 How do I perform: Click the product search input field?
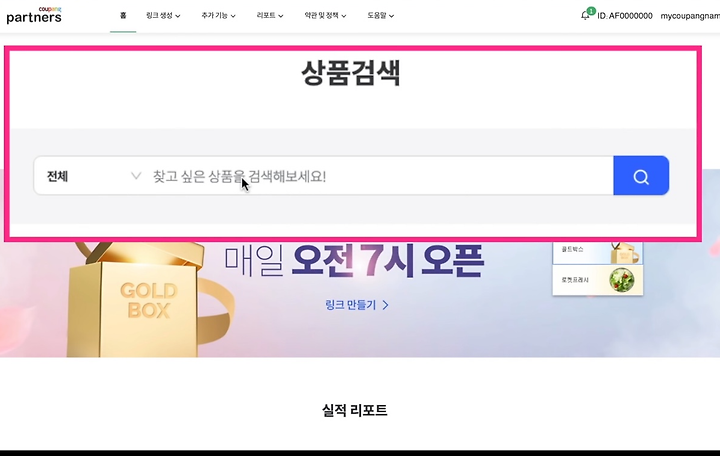tap(379, 176)
